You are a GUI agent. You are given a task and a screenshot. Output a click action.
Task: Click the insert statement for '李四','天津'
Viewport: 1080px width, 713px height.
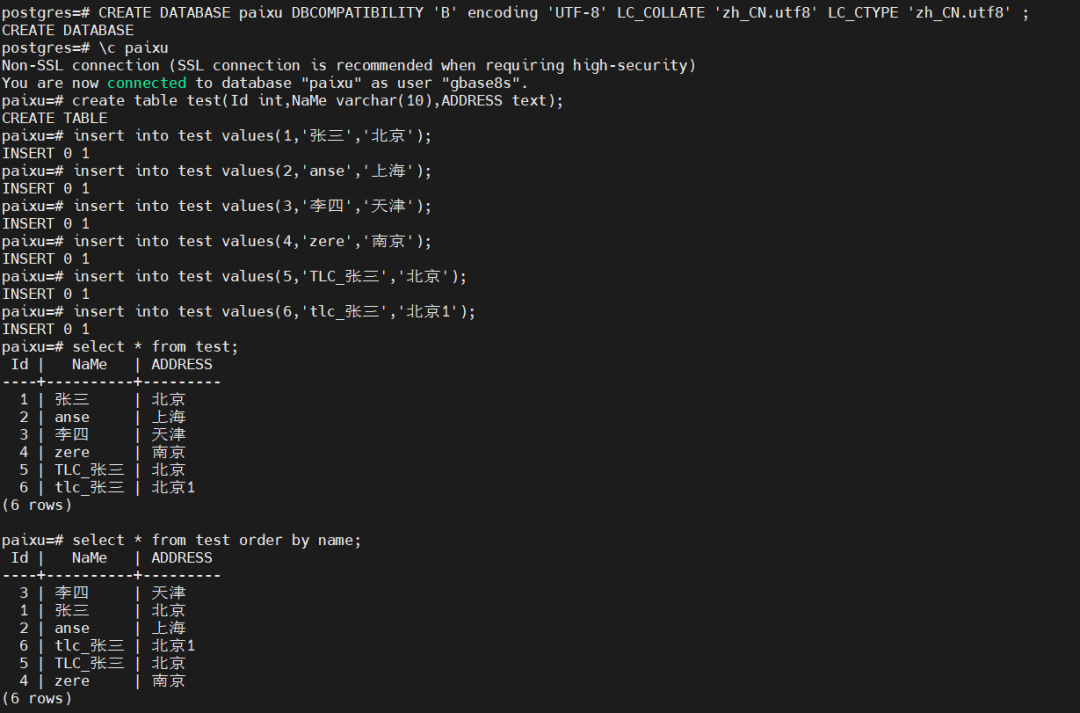252,206
